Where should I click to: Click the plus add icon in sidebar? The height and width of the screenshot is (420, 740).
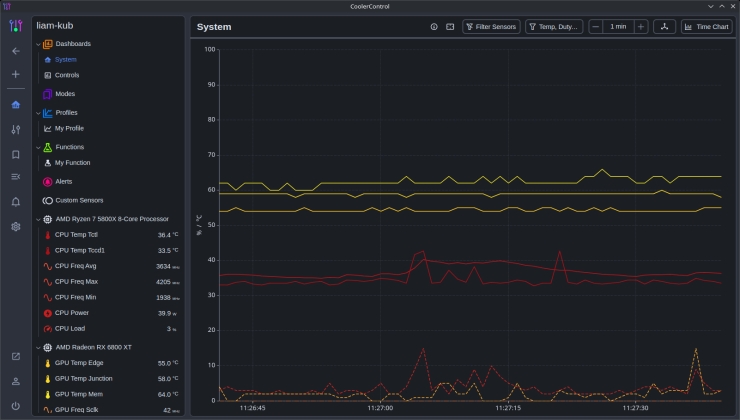tap(15, 75)
